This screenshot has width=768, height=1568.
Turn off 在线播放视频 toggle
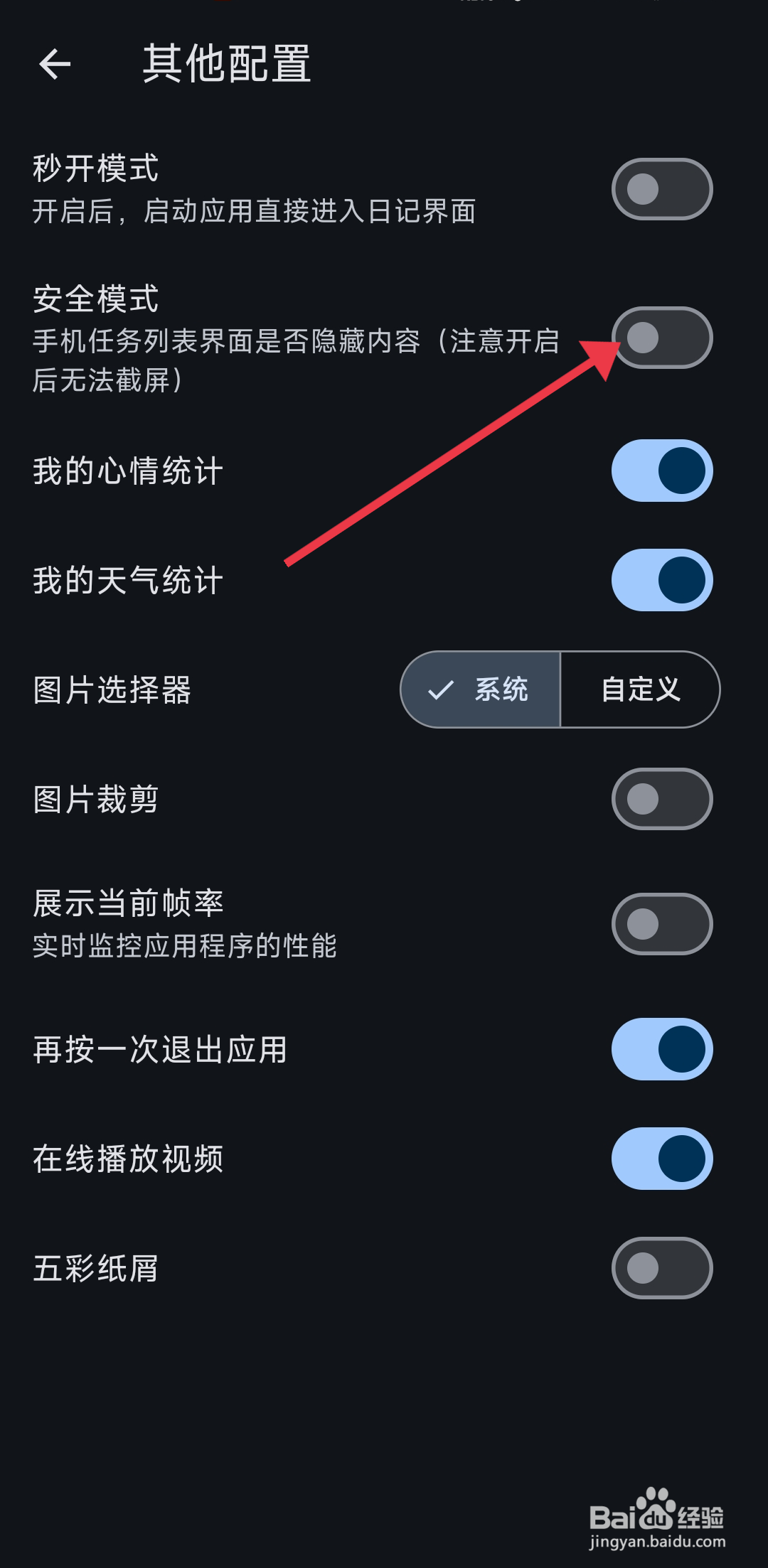662,1159
